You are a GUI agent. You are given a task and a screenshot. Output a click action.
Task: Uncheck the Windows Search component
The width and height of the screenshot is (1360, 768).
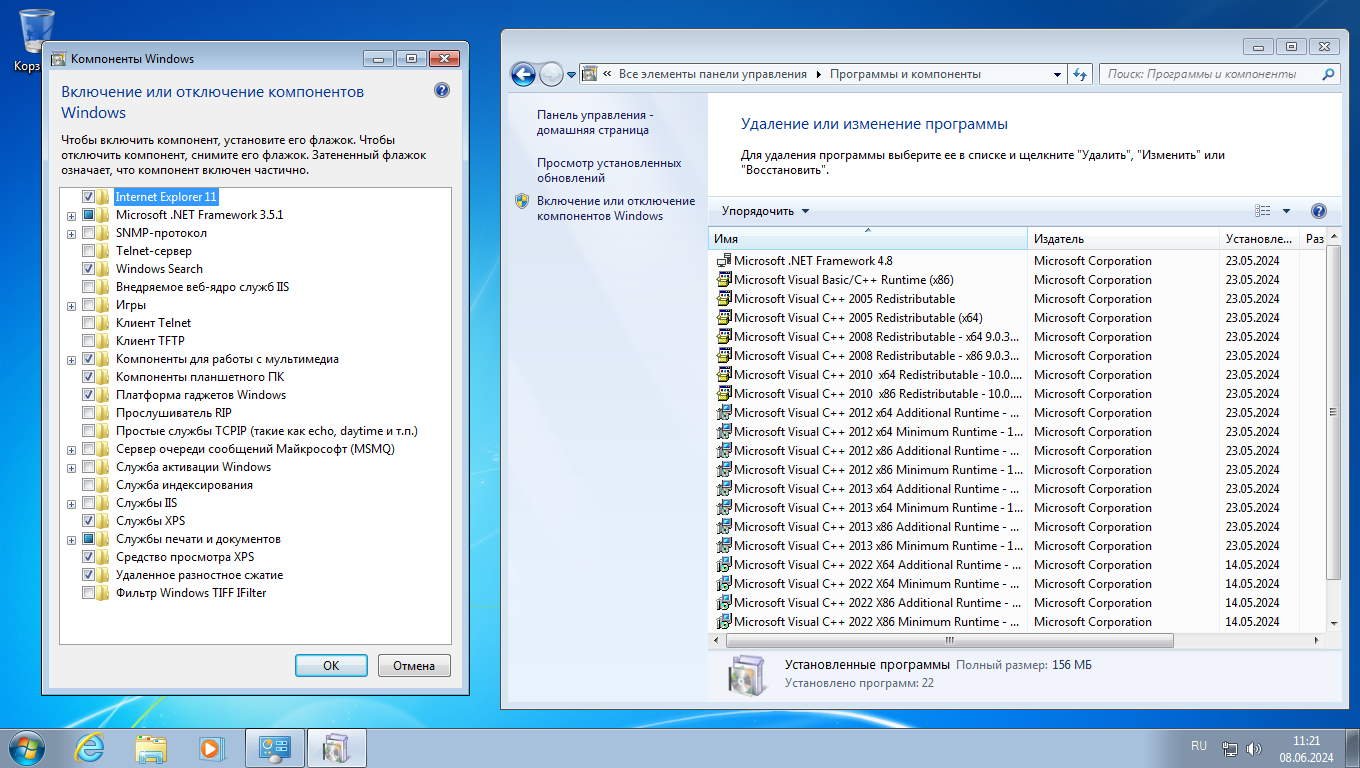[89, 269]
